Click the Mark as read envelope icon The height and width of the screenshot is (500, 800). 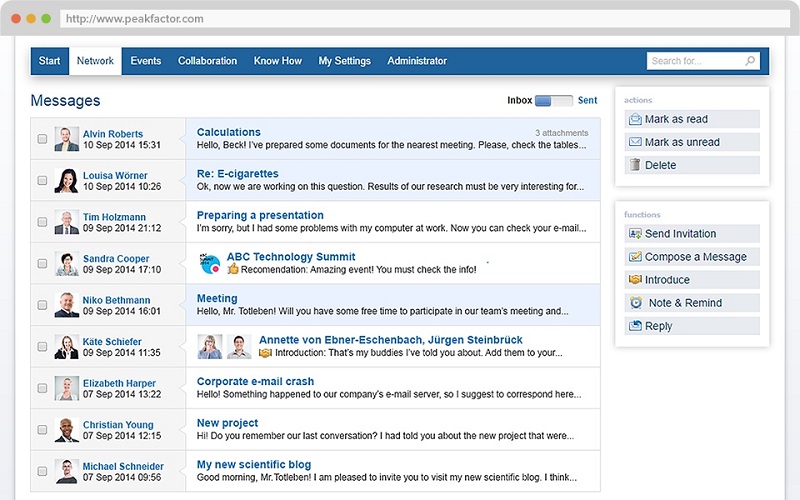pos(635,119)
